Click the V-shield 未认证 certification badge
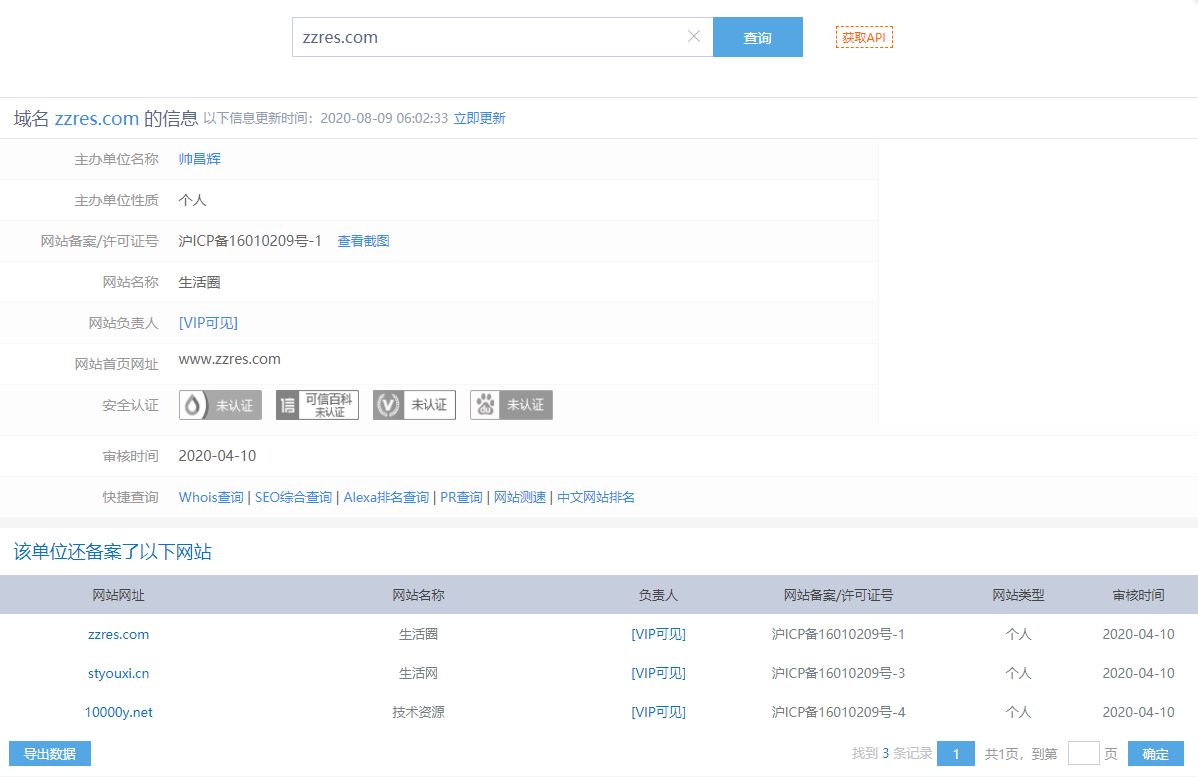This screenshot has width=1198, height=777. click(x=414, y=405)
